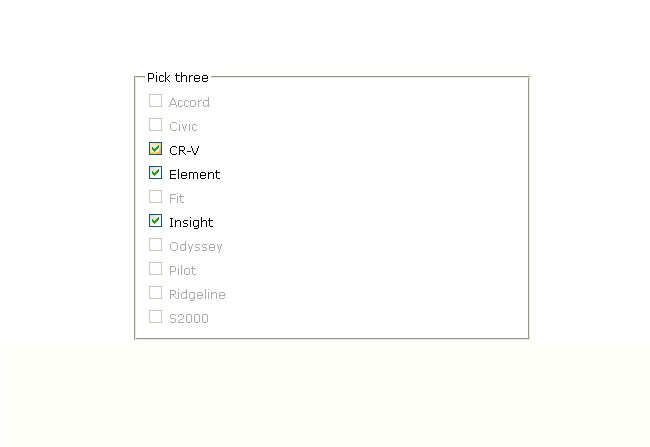The image size is (650, 447).
Task: Click the Ridgeline text label
Action: click(x=197, y=294)
